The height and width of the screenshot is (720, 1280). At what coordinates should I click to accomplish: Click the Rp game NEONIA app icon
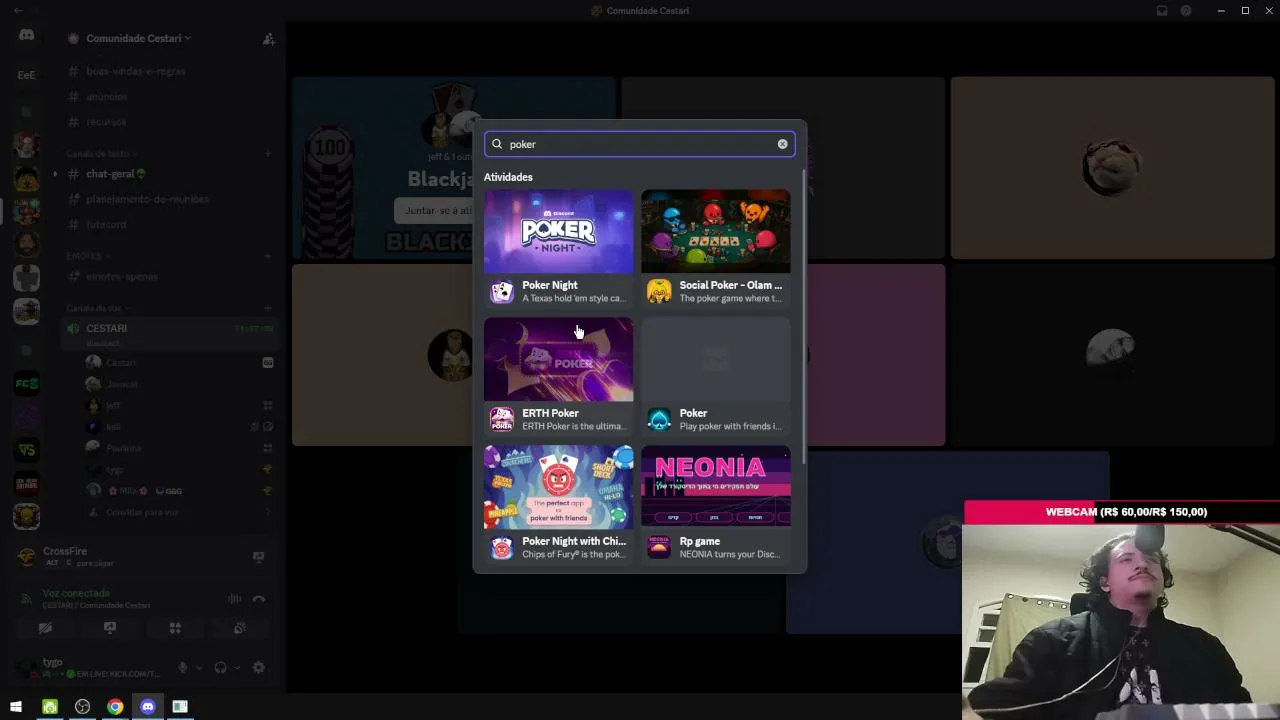pos(659,547)
